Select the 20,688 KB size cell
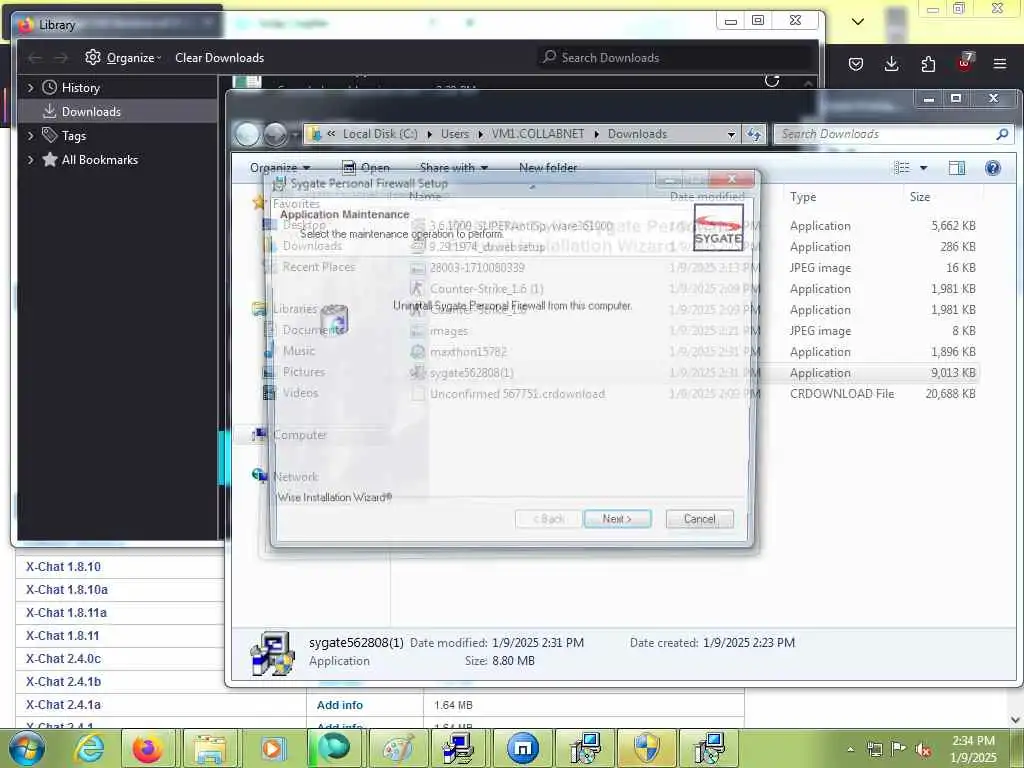1024x768 pixels. coord(950,394)
